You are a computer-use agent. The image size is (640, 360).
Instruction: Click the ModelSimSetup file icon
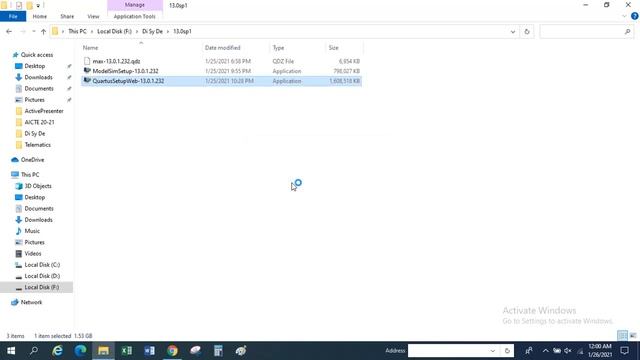[x=87, y=71]
